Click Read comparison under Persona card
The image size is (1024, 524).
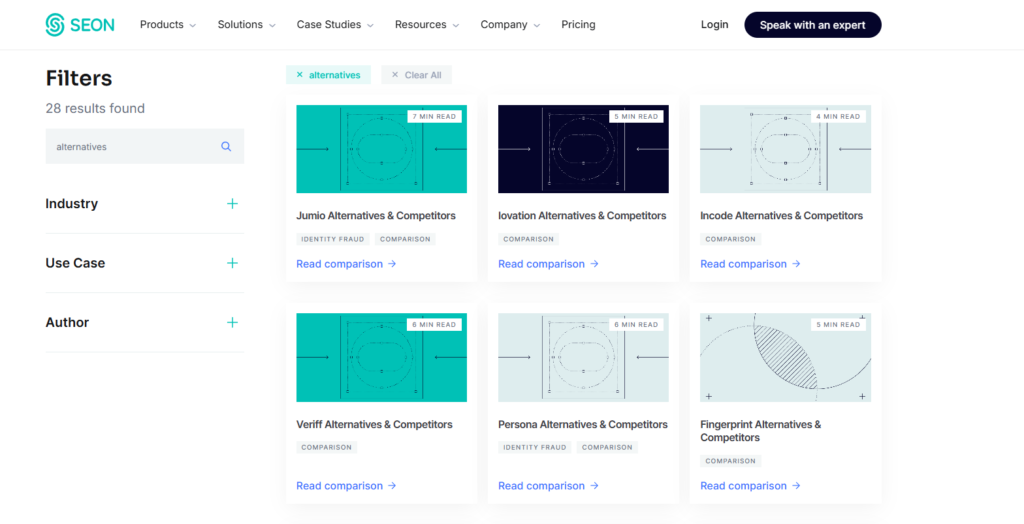(548, 486)
